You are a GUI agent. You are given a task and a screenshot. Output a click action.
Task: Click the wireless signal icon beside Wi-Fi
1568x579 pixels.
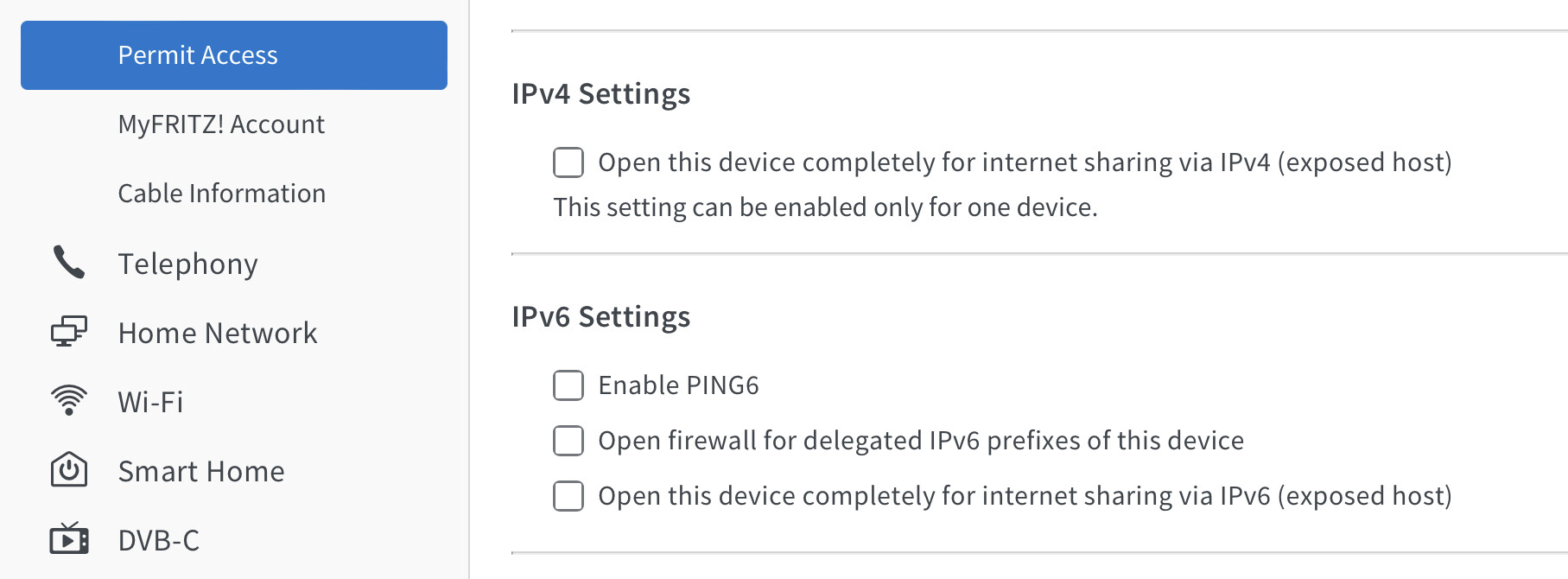point(69,401)
